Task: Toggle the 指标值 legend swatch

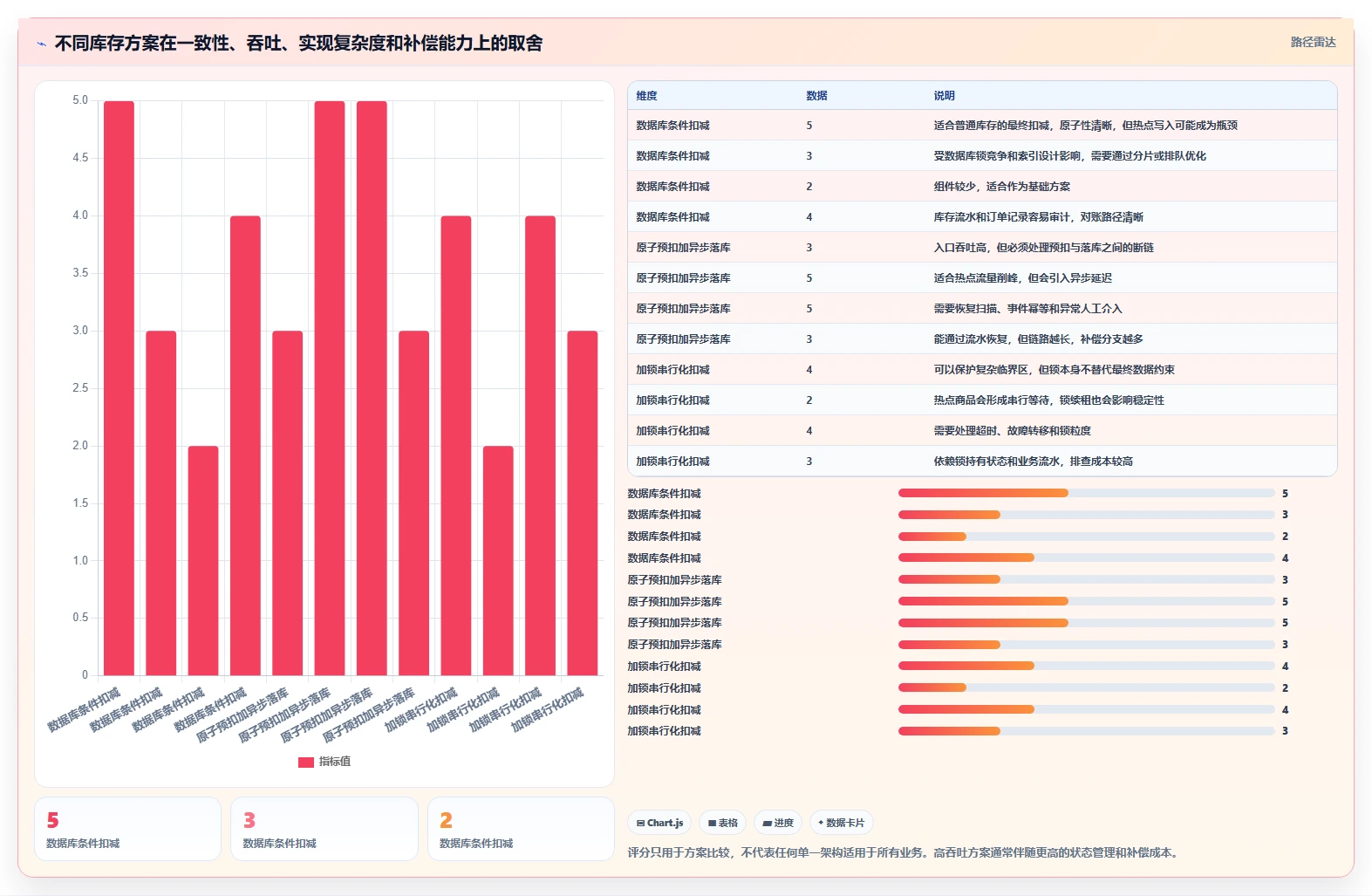Action: click(305, 762)
